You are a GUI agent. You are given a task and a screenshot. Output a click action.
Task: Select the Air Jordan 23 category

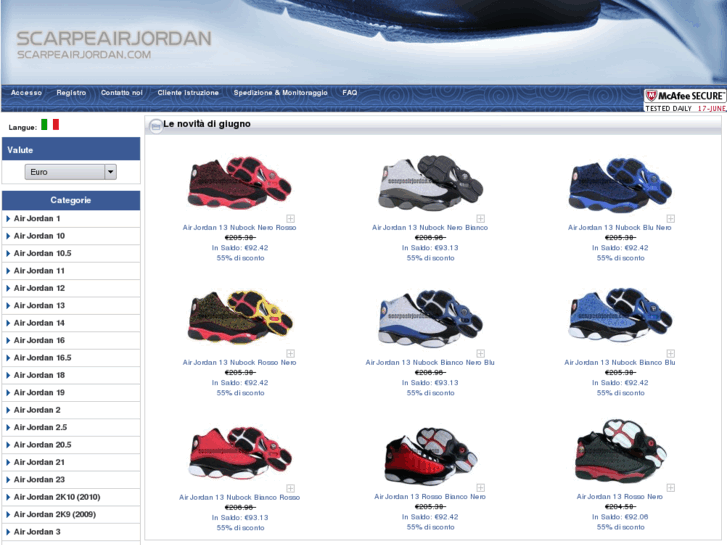click(x=71, y=479)
